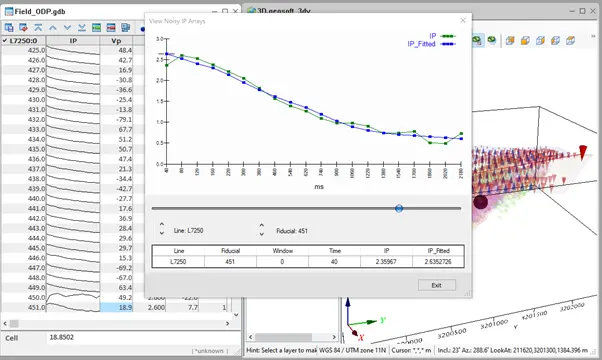Select the Vp cell with value 18.9

(116, 307)
